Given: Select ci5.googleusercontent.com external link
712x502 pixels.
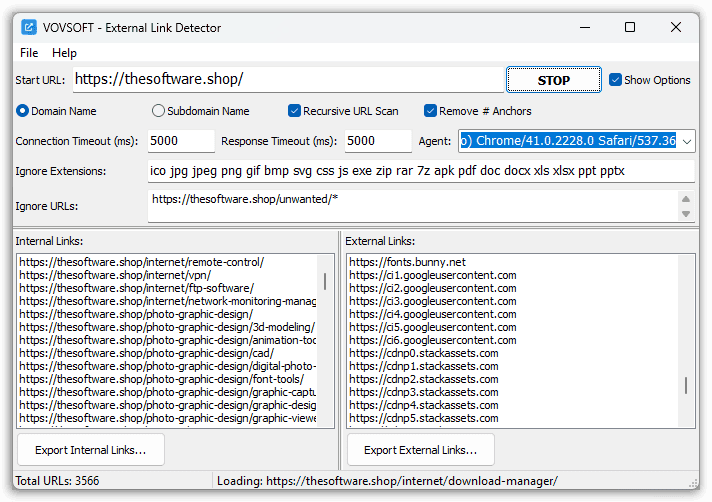Looking at the screenshot, I should [x=433, y=327].
